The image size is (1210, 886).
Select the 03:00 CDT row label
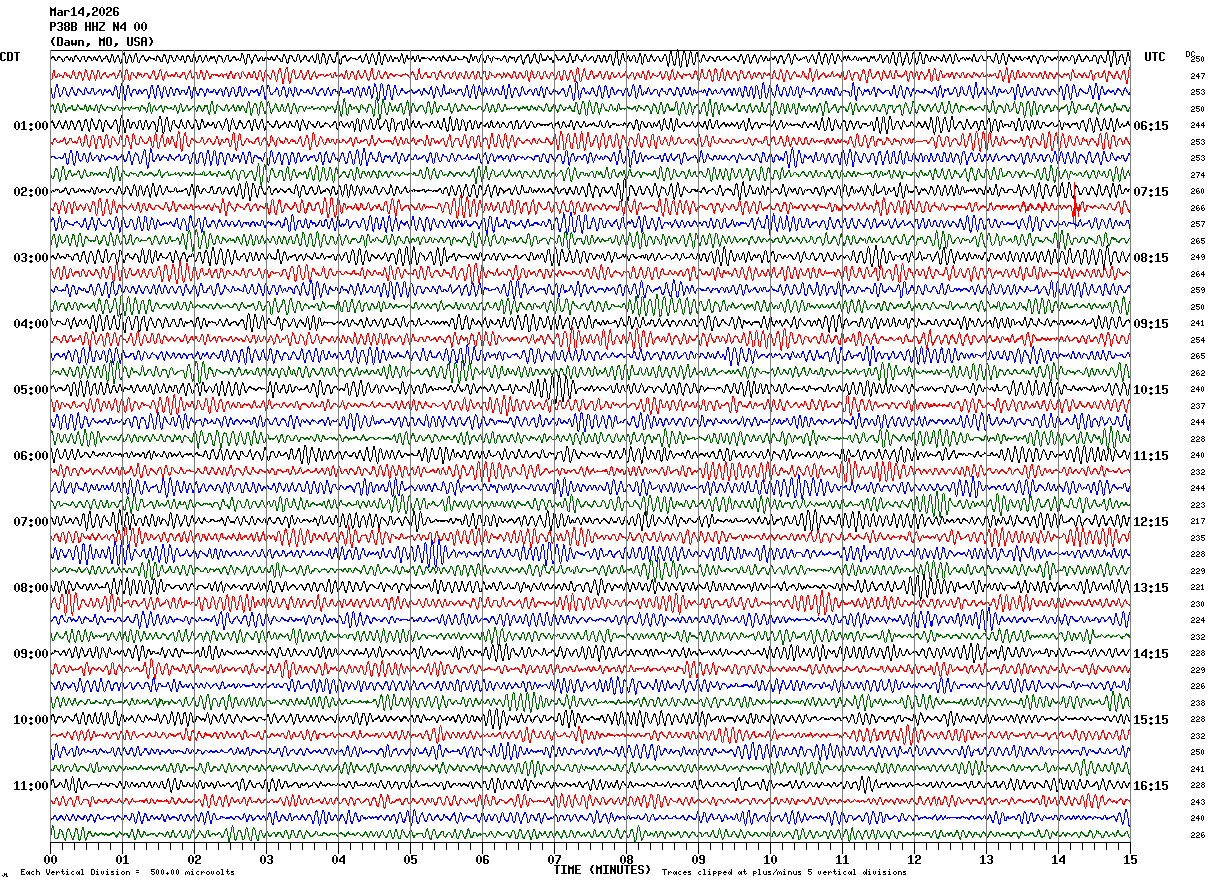click(30, 258)
